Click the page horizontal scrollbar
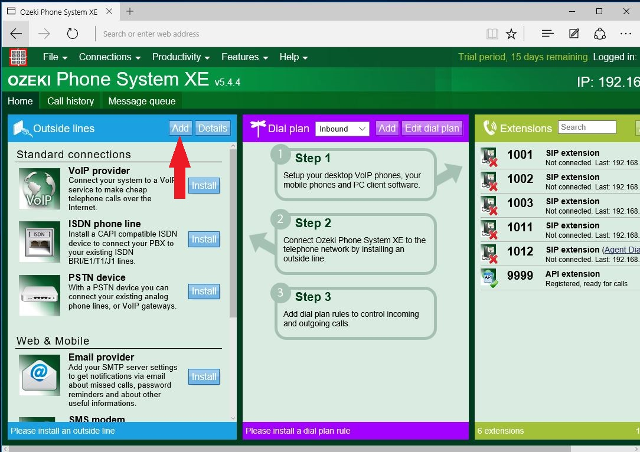This screenshot has width=640, height=452. point(290,449)
